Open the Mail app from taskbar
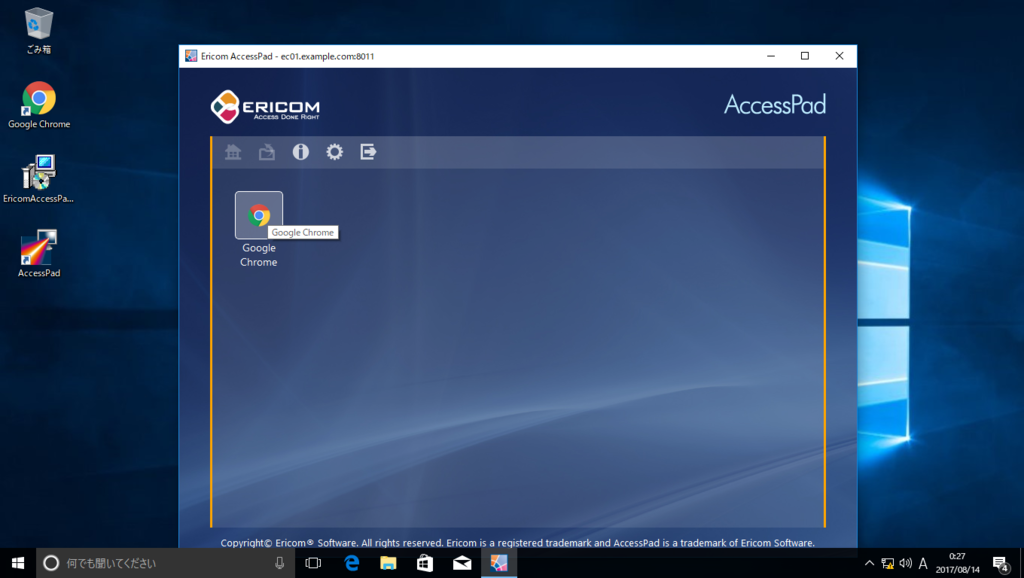The height and width of the screenshot is (578, 1024). (x=462, y=563)
